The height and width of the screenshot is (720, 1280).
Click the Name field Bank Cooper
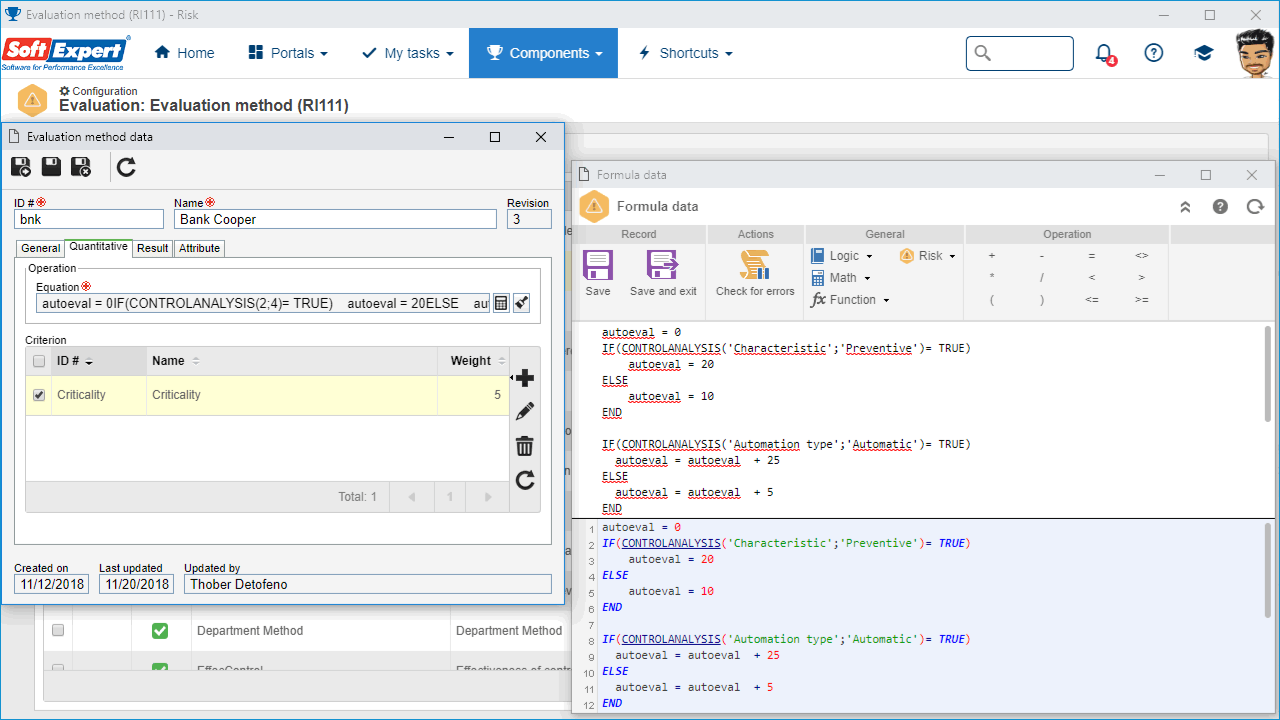[x=335, y=219]
